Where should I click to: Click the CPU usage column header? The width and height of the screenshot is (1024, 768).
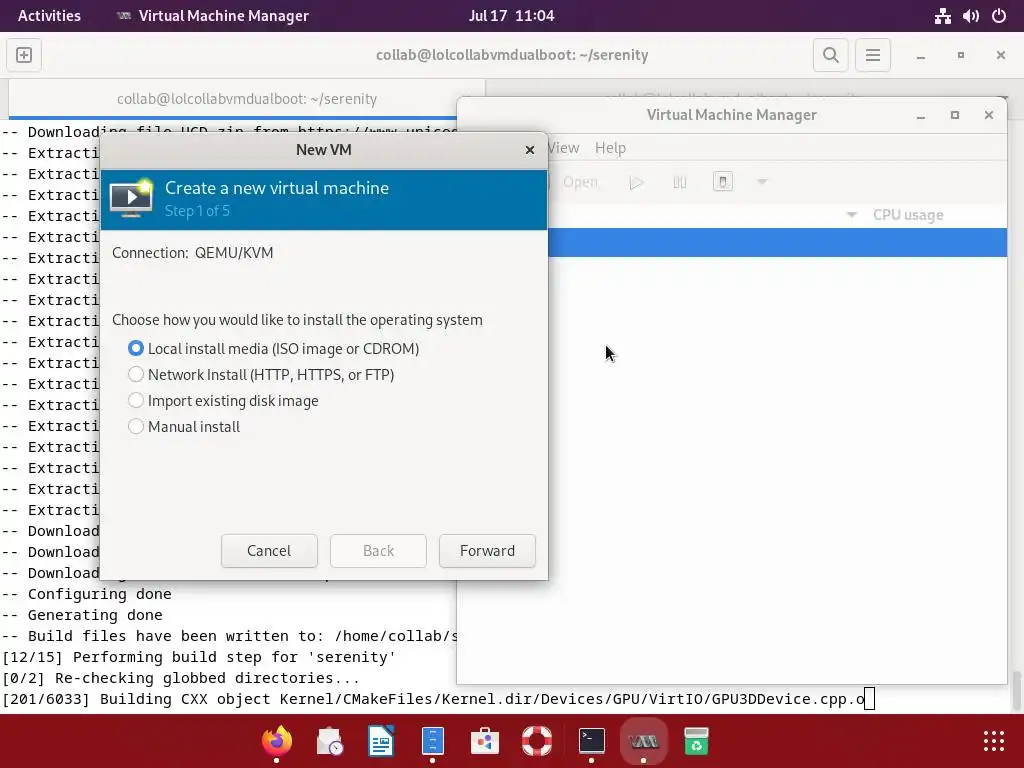(908, 215)
